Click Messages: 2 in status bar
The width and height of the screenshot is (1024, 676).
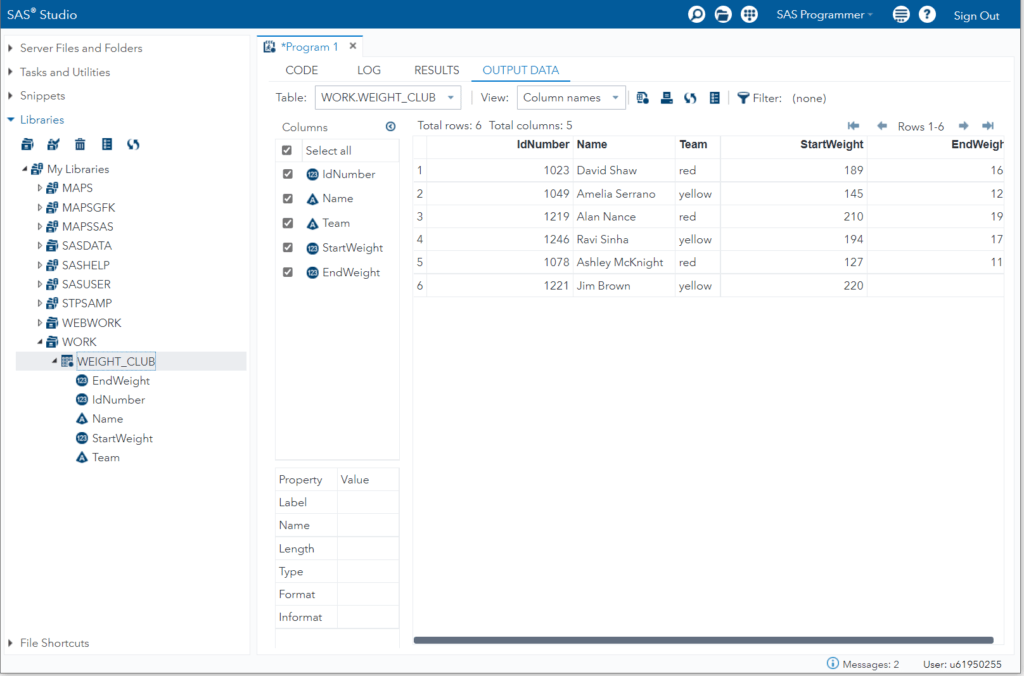pyautogui.click(x=871, y=664)
